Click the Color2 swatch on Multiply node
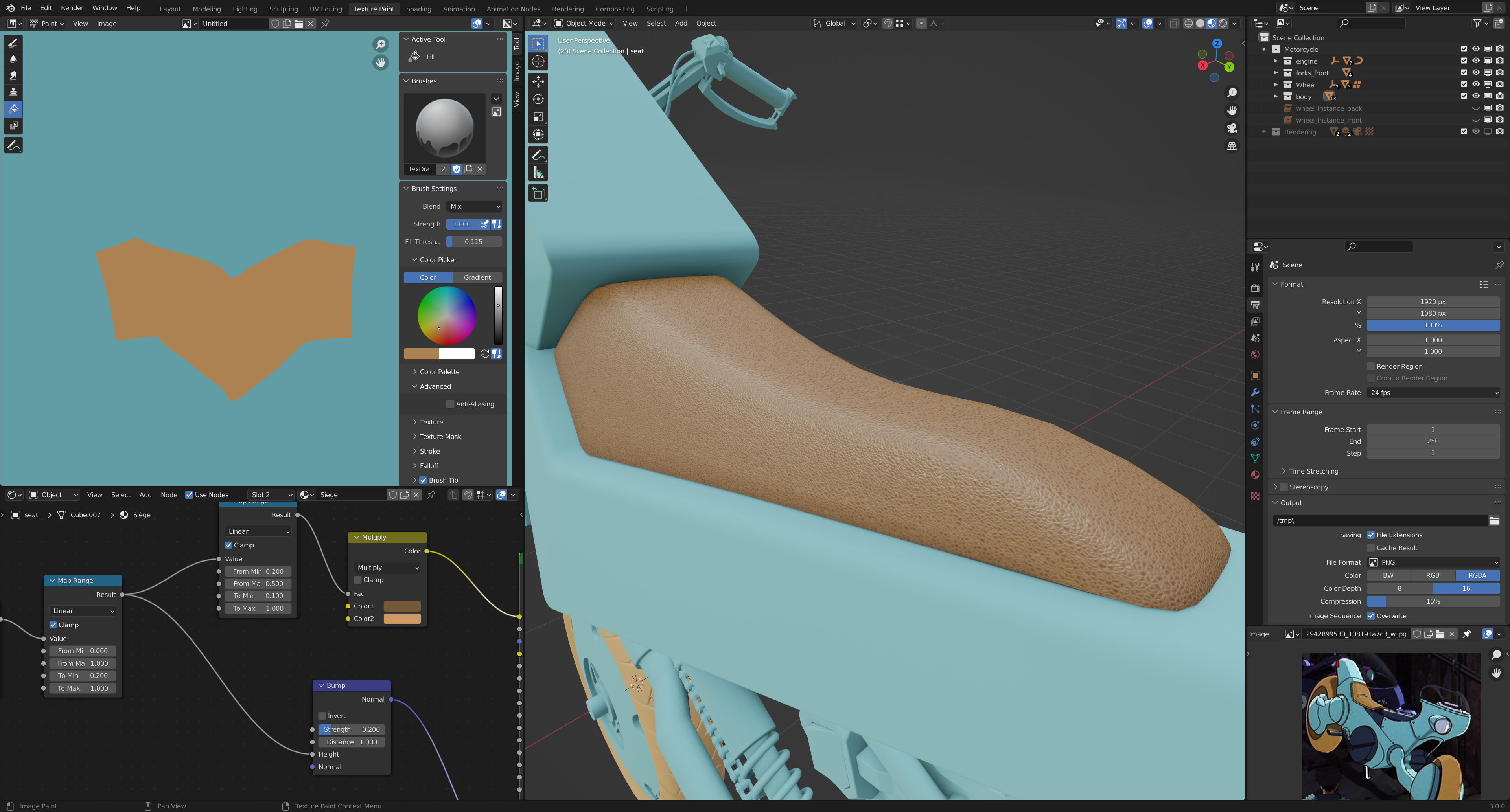 (x=401, y=619)
